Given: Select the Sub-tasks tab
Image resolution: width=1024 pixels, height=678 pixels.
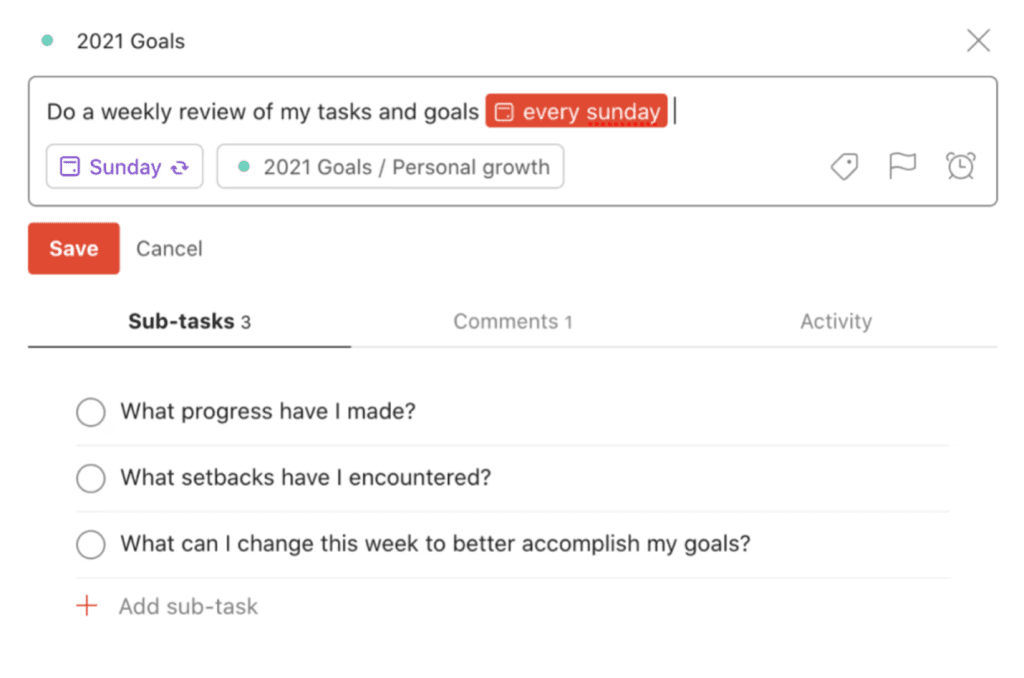Looking at the screenshot, I should tap(189, 322).
